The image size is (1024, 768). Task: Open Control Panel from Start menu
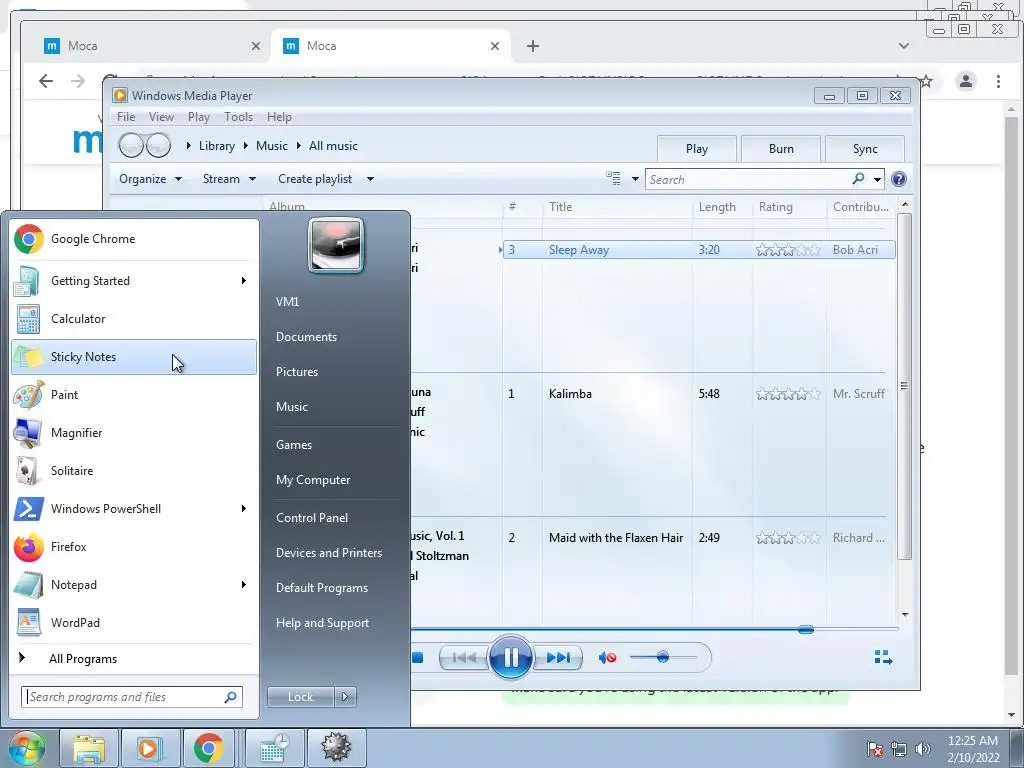(x=312, y=518)
